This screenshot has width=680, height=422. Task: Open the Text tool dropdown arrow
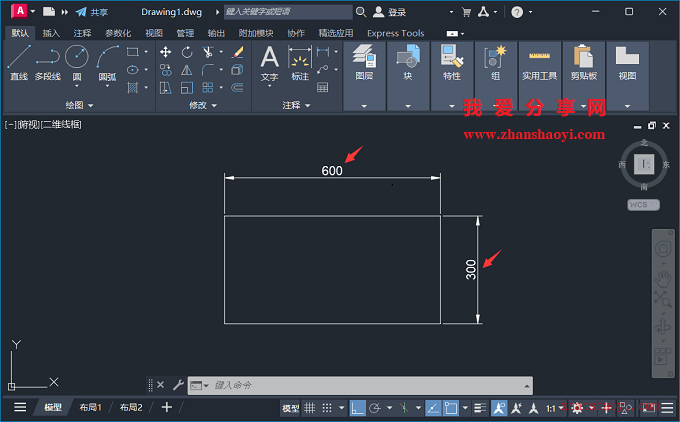pos(269,86)
